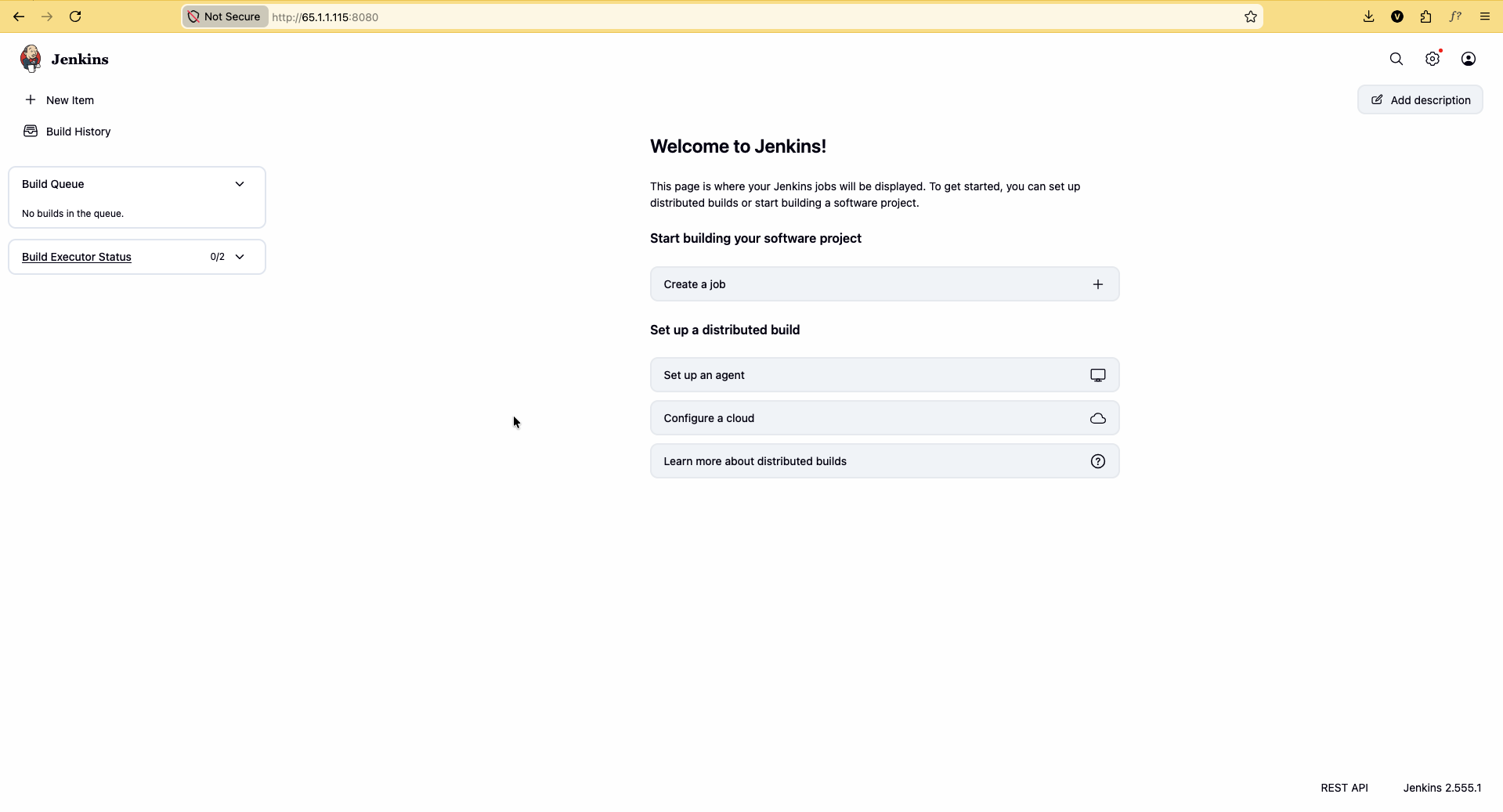Click the plus icon on Create a job
Screen dimensions: 1503x812
coord(1097,284)
